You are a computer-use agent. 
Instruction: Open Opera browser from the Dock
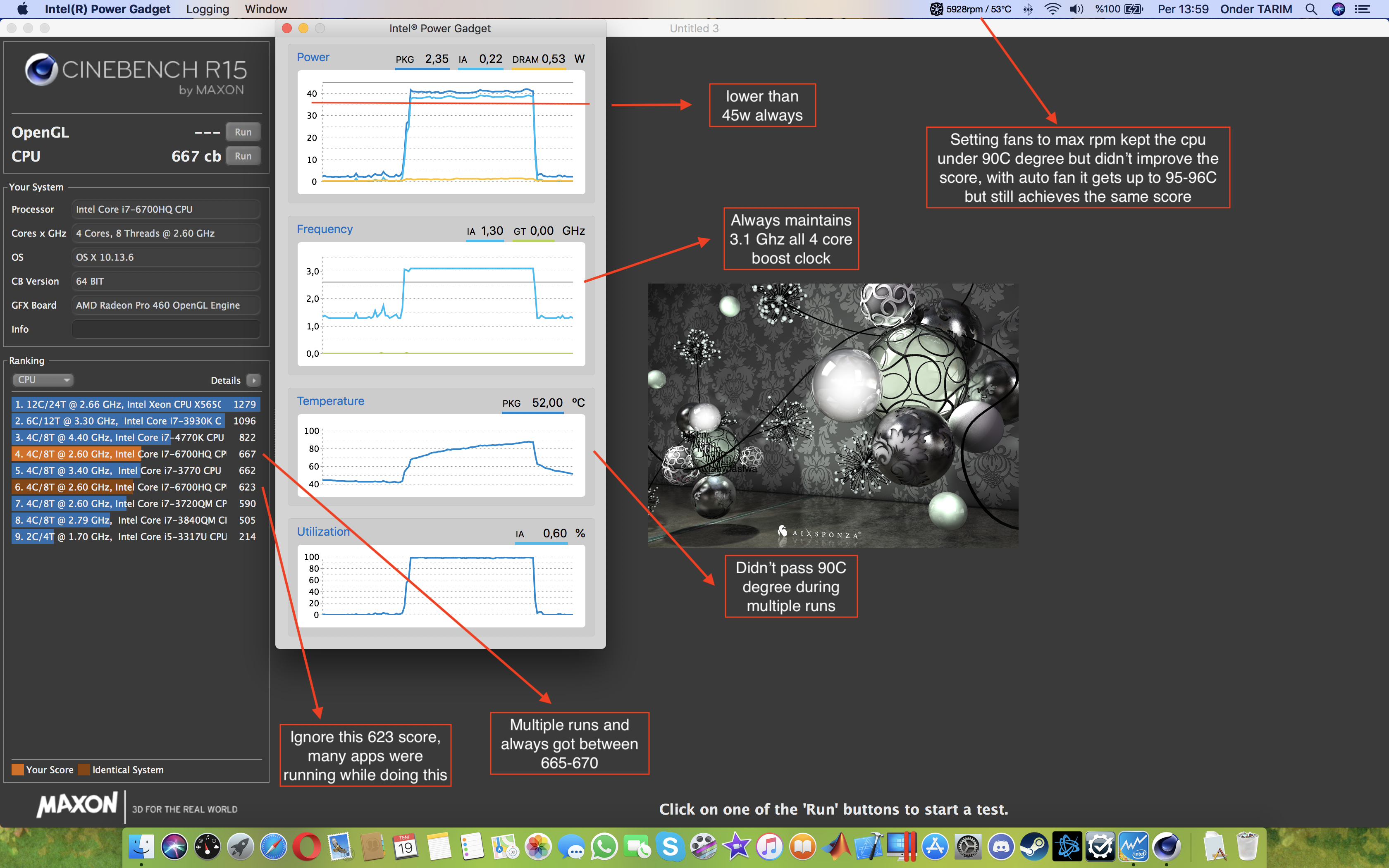[x=306, y=847]
